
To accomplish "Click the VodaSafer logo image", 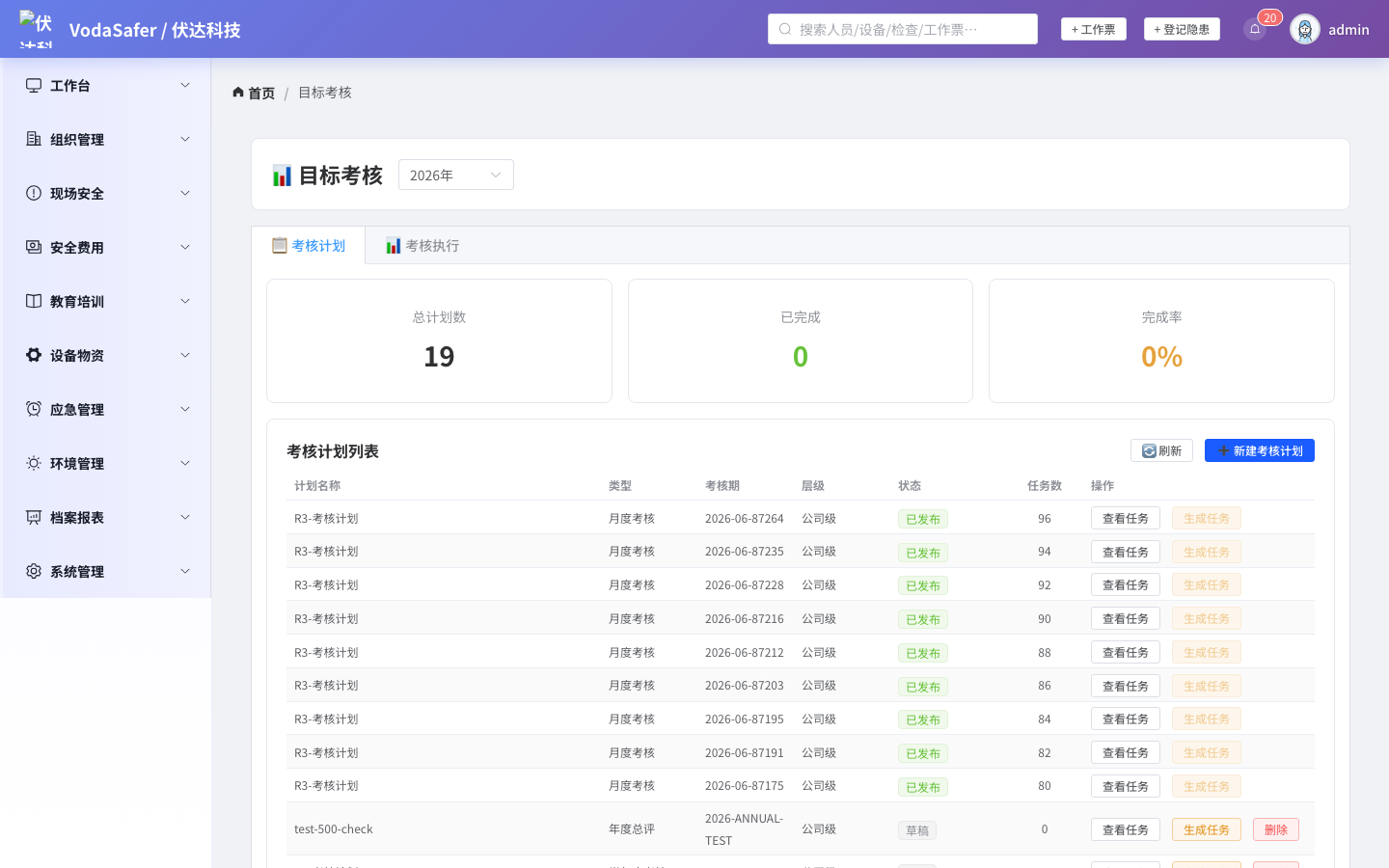I will 36,29.
